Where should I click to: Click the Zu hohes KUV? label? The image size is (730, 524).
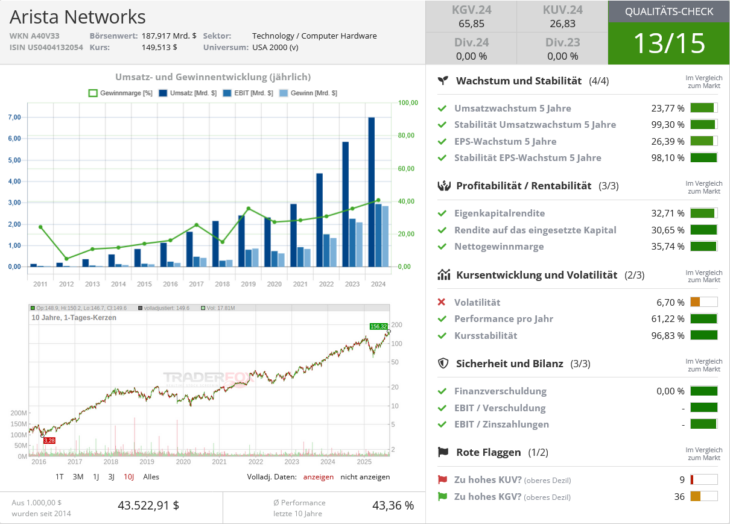(x=488, y=480)
